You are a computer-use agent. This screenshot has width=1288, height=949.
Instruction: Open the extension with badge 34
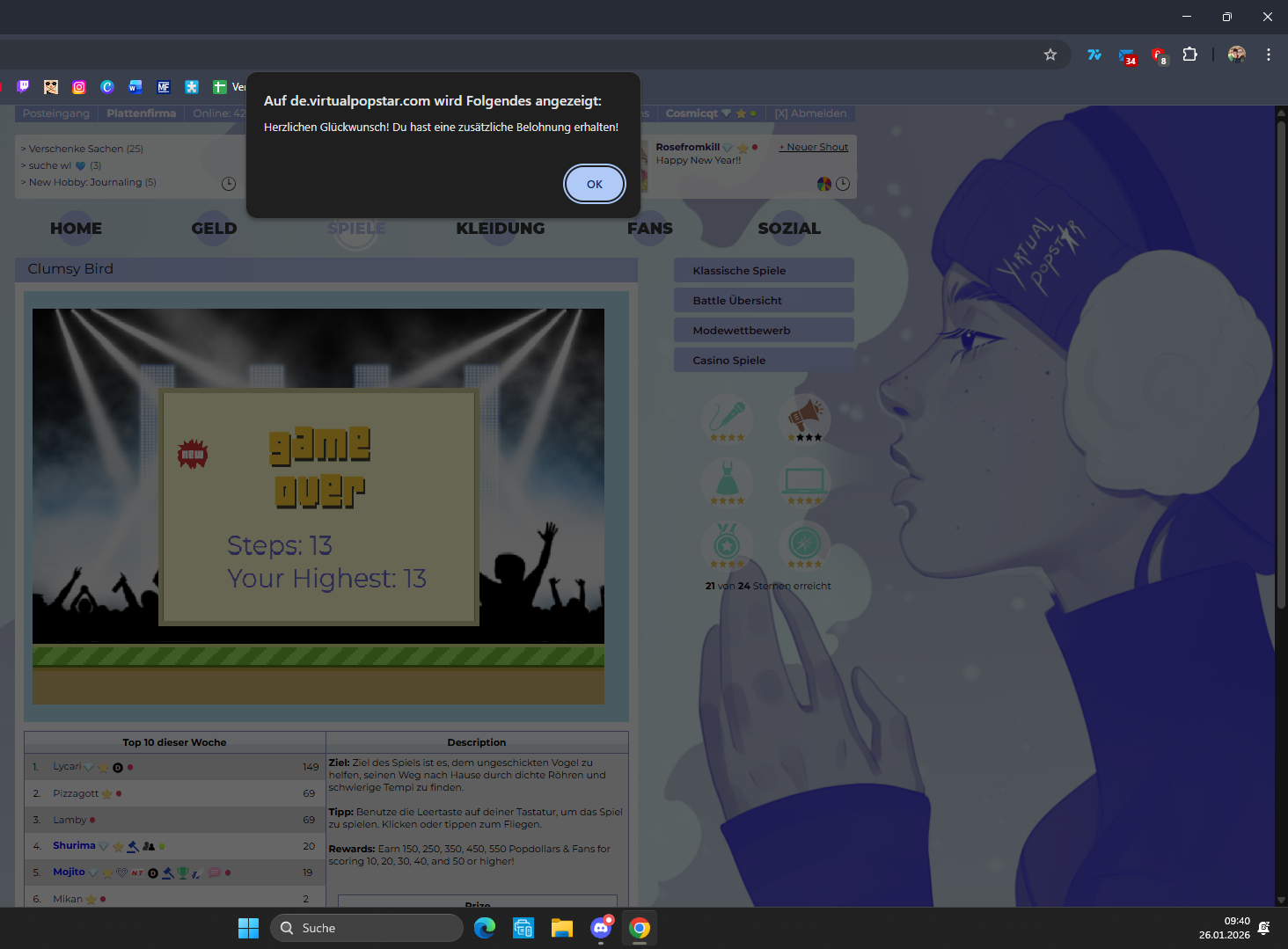coord(1127,55)
